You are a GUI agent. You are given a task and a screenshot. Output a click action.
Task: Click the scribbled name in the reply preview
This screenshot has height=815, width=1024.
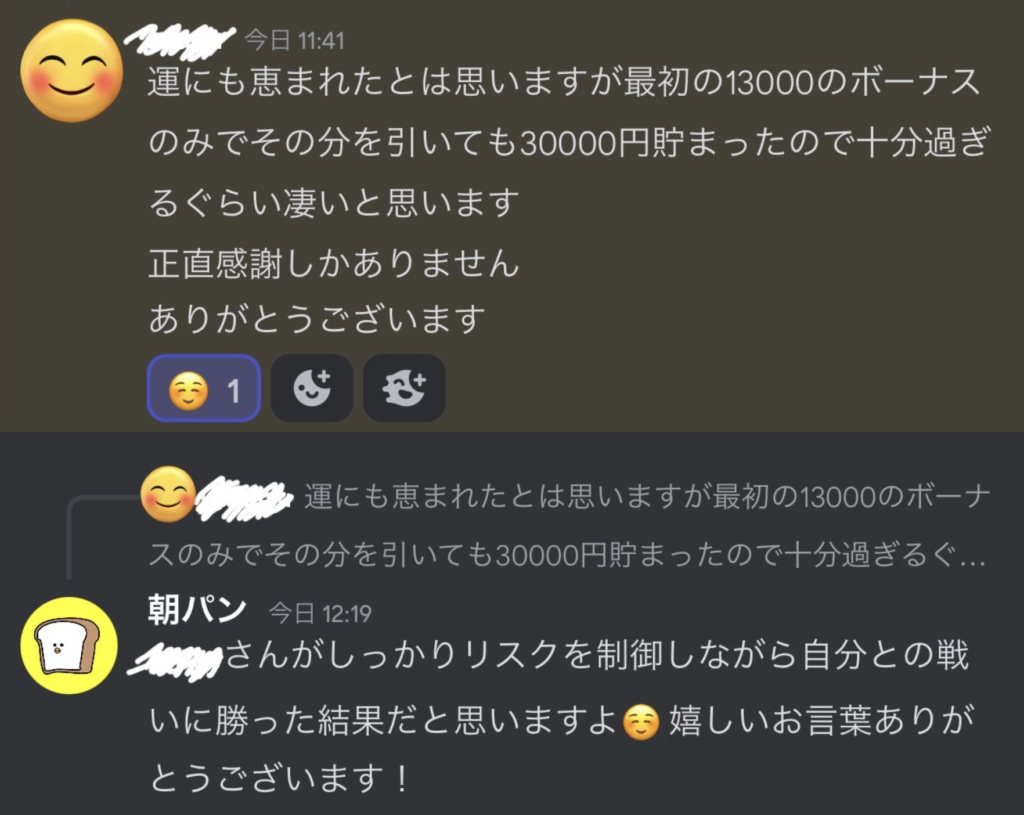point(244,498)
